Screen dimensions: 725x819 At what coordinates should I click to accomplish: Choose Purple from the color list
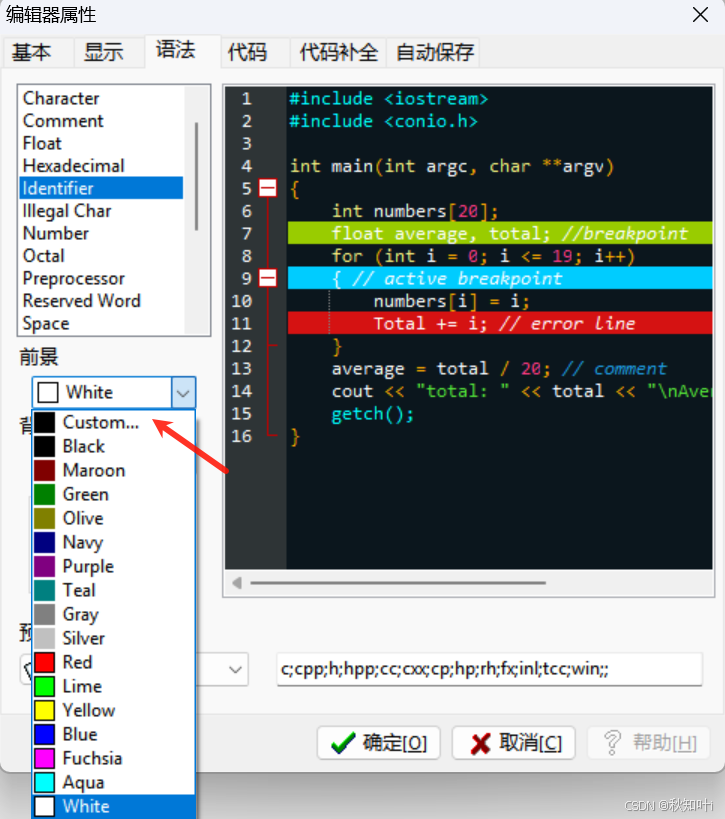114,566
